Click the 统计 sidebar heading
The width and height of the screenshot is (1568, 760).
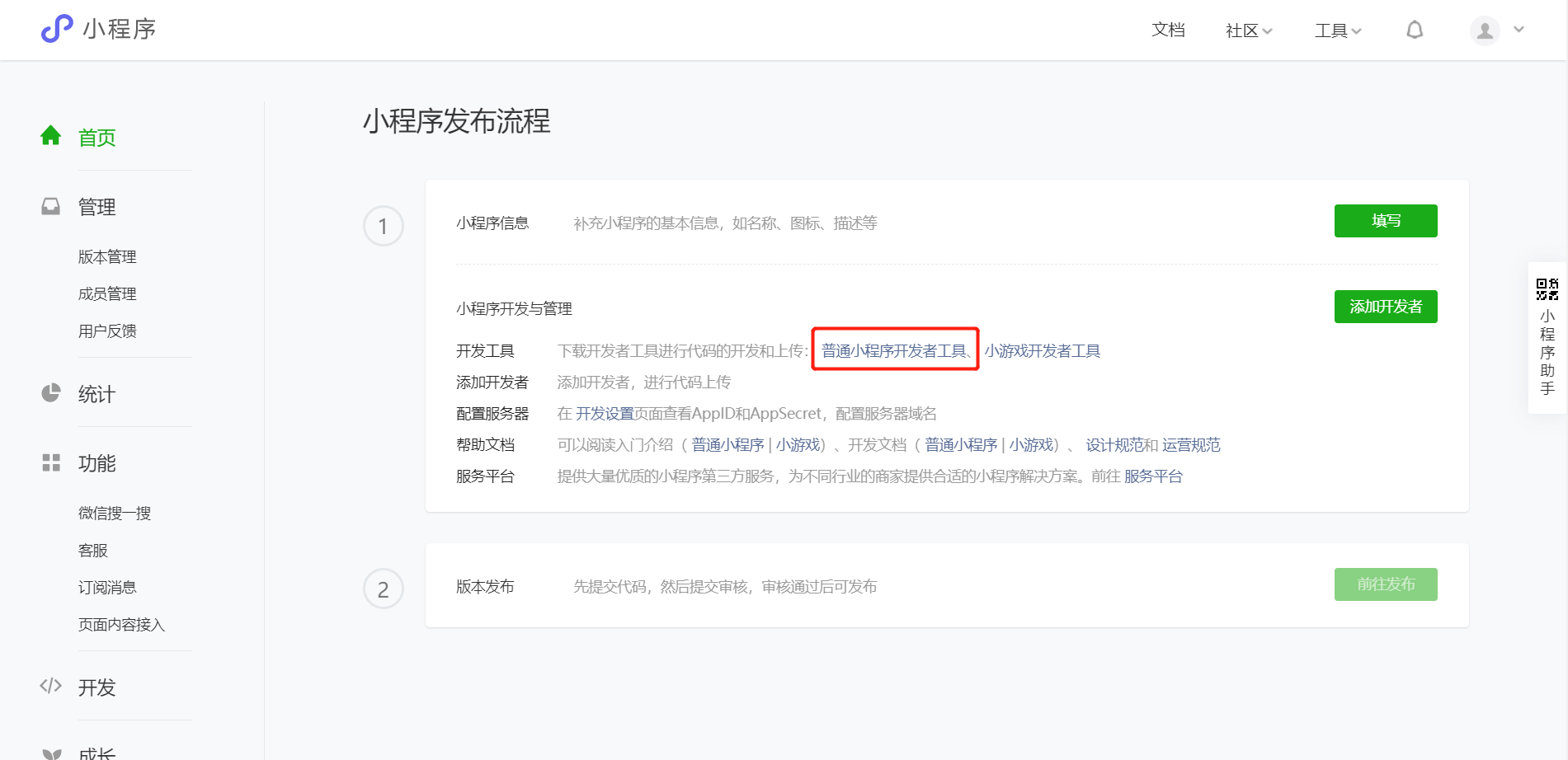point(97,393)
